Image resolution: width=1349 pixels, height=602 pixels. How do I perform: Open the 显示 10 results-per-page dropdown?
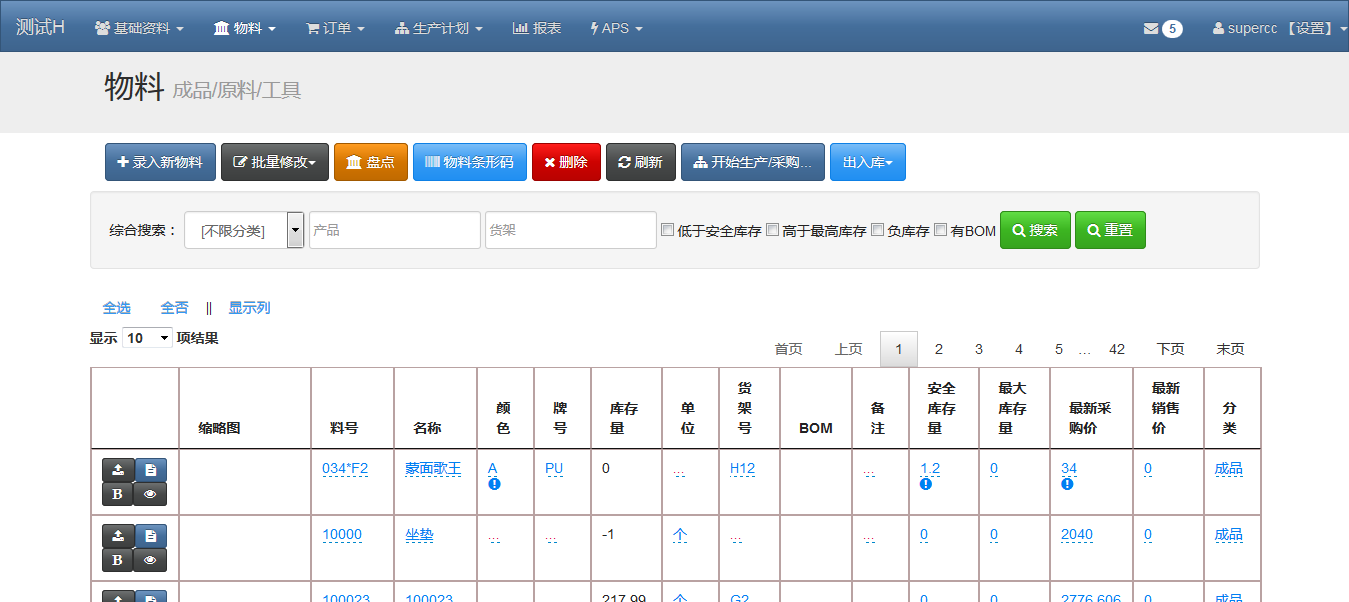coord(147,338)
